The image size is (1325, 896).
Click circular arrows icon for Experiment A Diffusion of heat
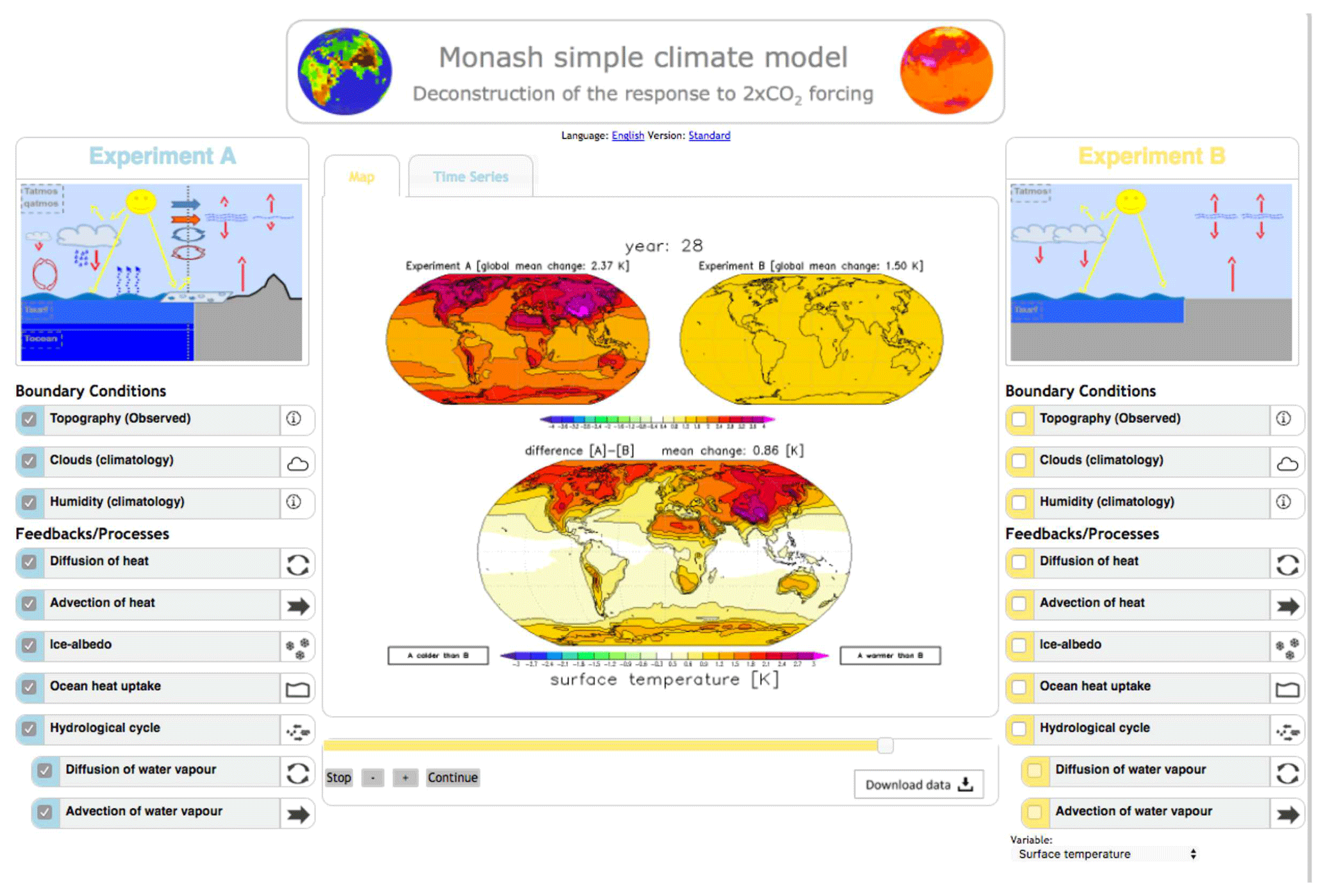pyautogui.click(x=297, y=564)
